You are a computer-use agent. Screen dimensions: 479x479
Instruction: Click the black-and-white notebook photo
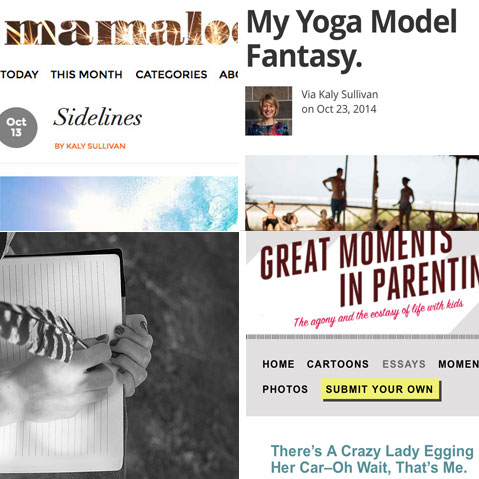[x=119, y=356]
